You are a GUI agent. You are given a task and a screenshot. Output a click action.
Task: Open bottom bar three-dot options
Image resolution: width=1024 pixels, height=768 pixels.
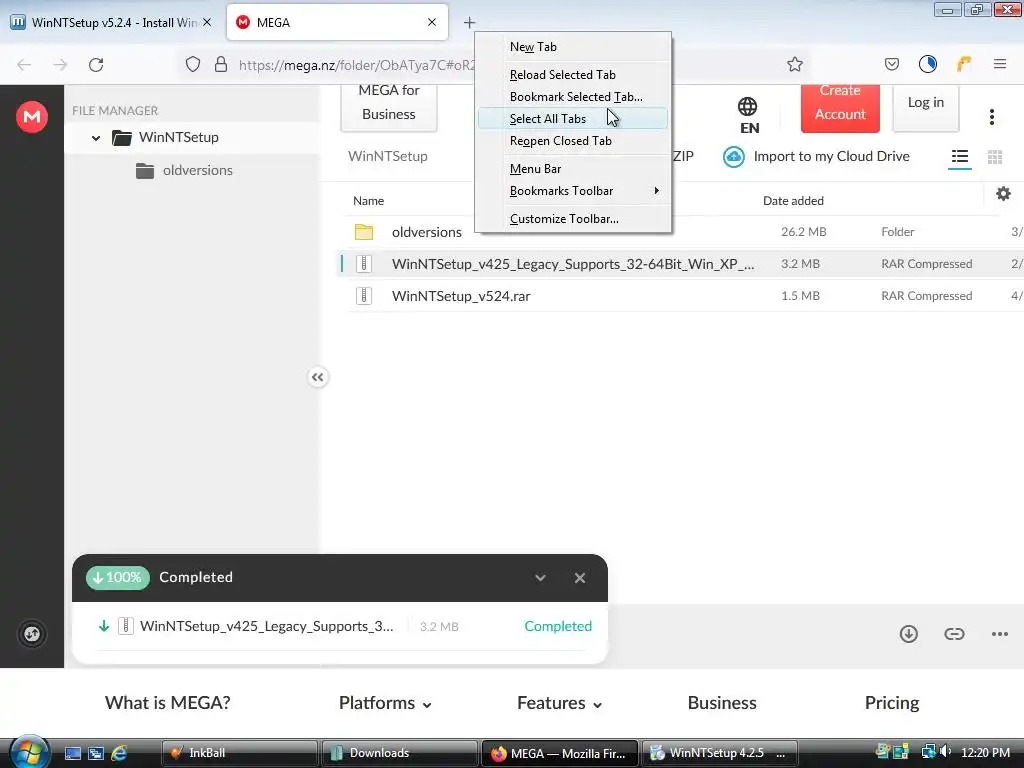[x=999, y=633]
